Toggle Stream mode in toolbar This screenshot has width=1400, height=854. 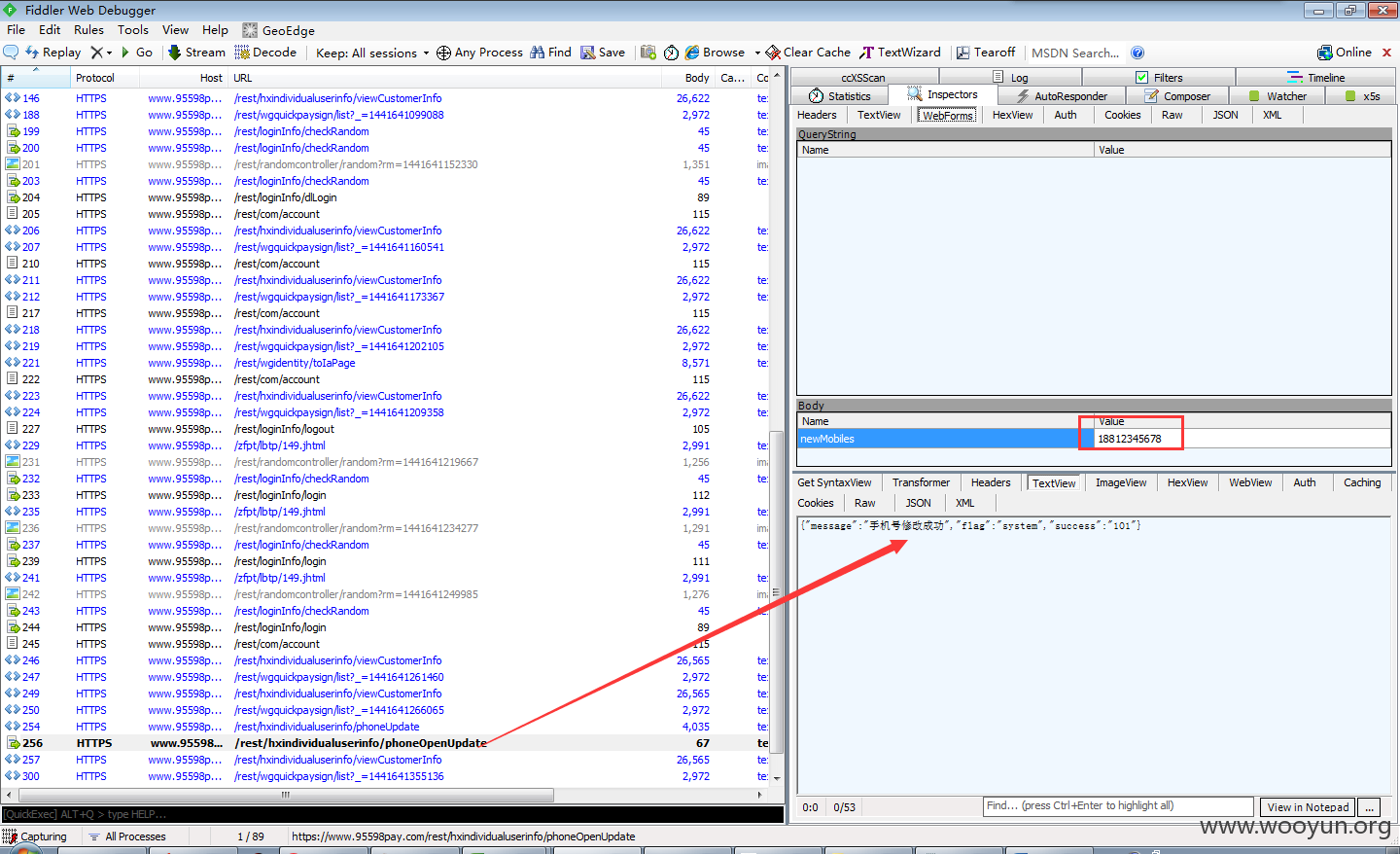point(196,53)
